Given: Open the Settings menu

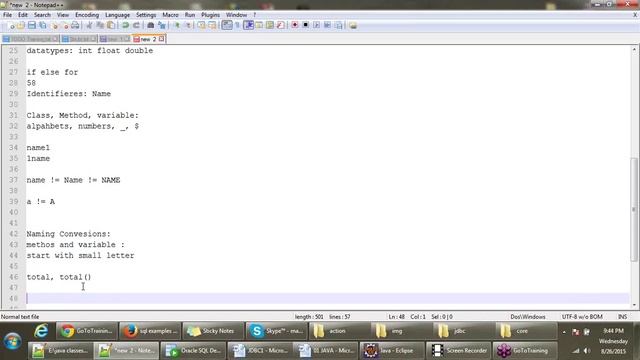Looking at the screenshot, I should [146, 15].
